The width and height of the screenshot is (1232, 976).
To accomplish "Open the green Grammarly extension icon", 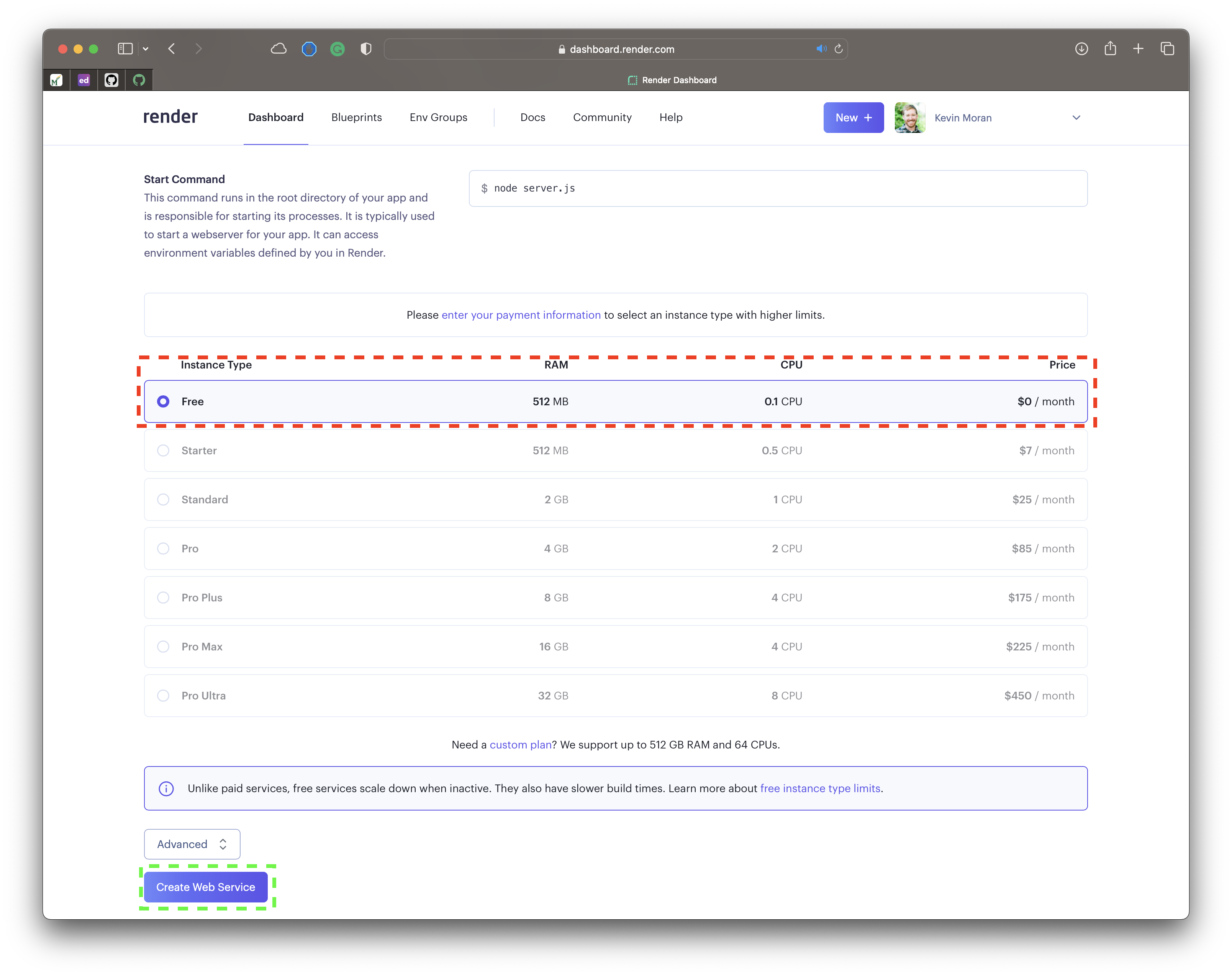I will click(x=338, y=49).
